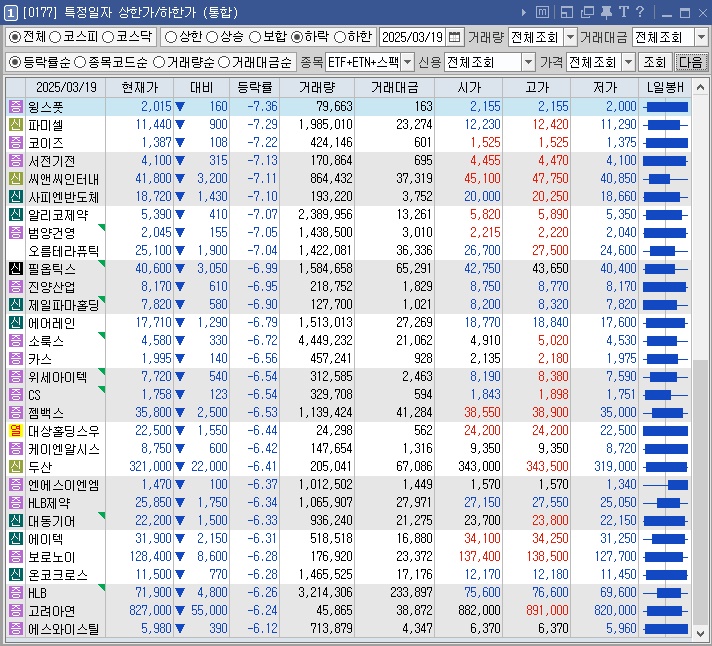
Task: Select the 전체 market radio button
Action: [15, 37]
